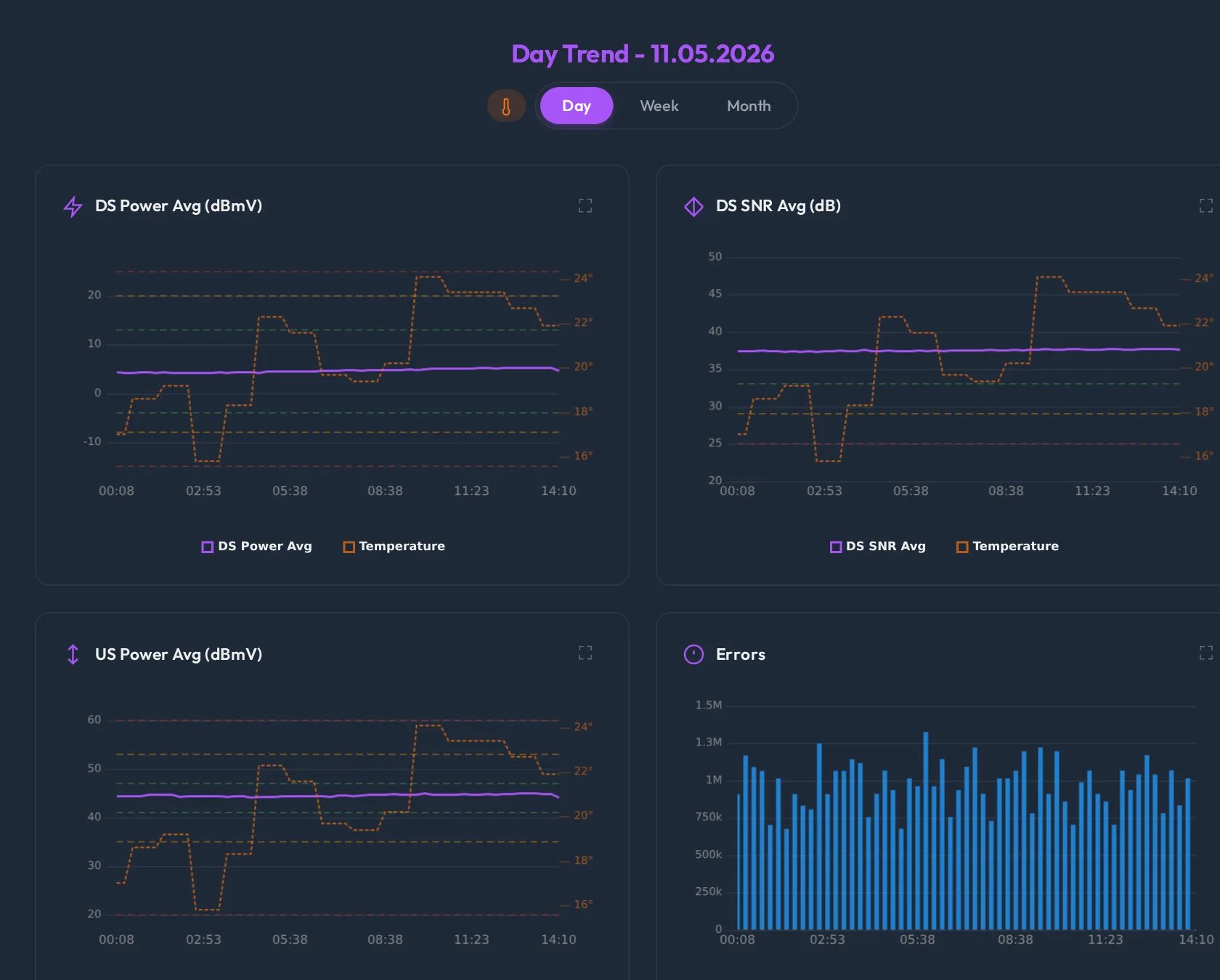Click the DS Power Avg (dBmV) title
Image resolution: width=1220 pixels, height=980 pixels.
(179, 206)
